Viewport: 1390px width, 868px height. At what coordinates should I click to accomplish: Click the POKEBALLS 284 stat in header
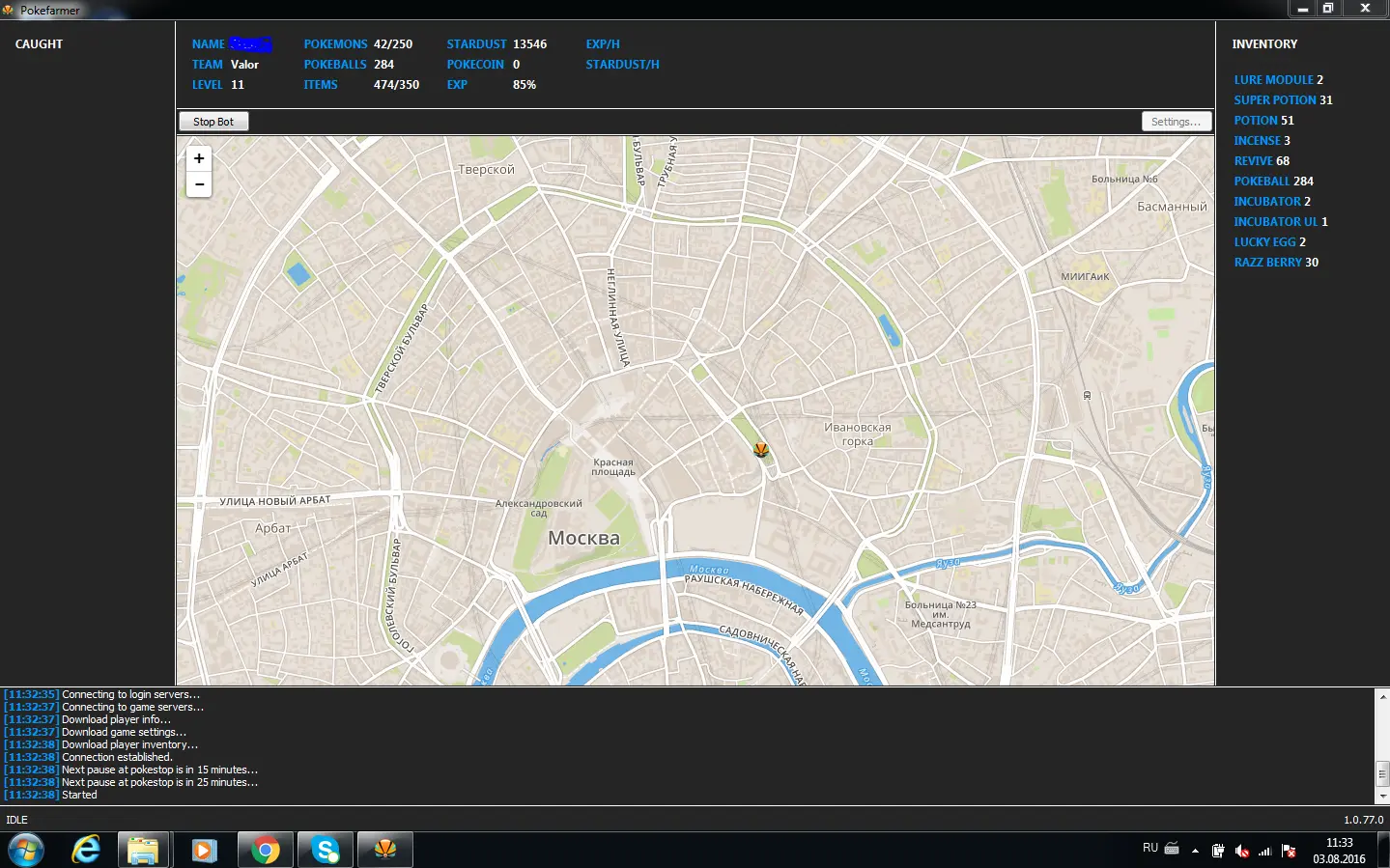[349, 65]
